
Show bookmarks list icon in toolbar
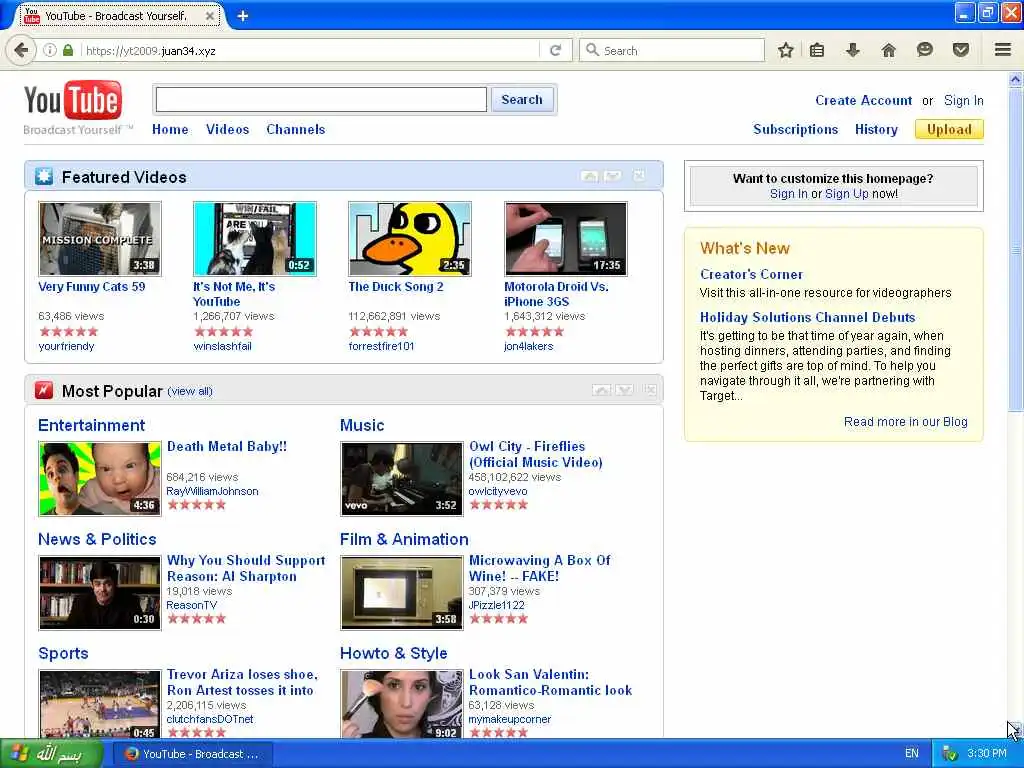click(x=817, y=50)
